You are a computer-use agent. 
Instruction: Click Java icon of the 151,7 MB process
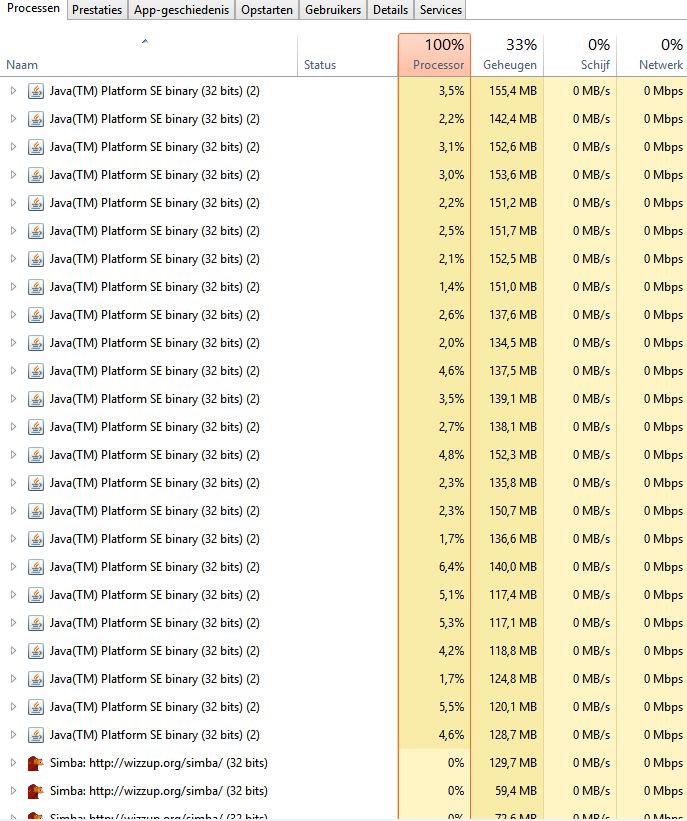coord(36,231)
